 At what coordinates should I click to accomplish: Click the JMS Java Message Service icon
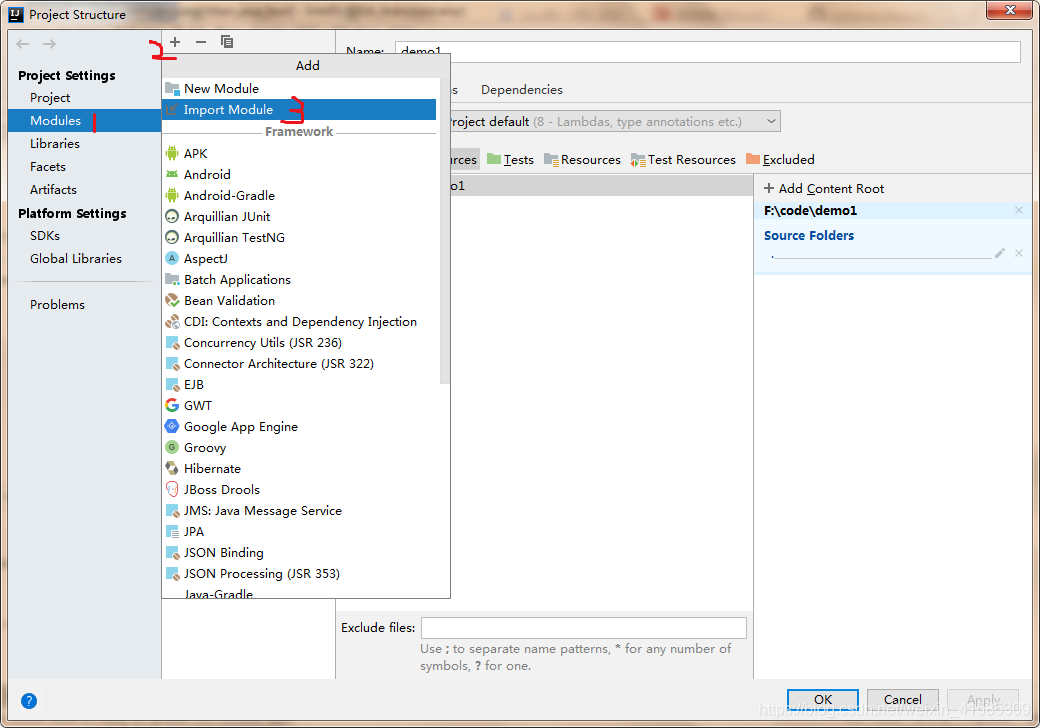point(172,511)
